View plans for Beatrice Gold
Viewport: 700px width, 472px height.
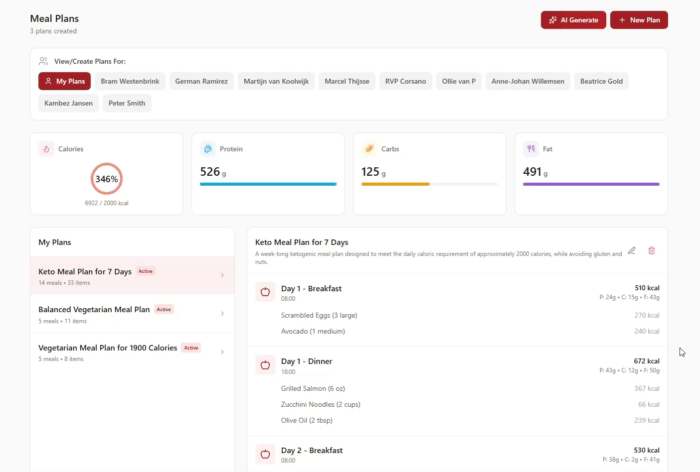tap(601, 81)
